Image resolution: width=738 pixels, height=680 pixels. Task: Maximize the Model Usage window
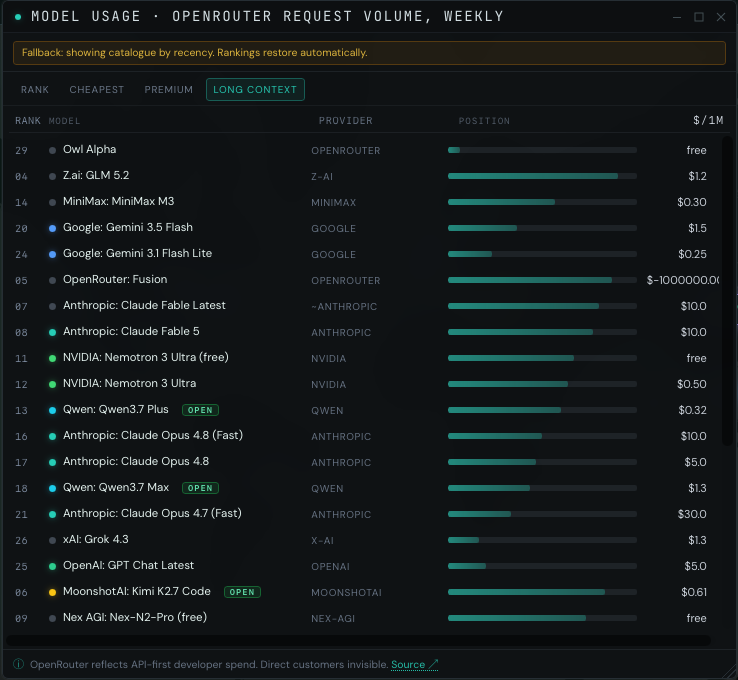[x=699, y=17]
